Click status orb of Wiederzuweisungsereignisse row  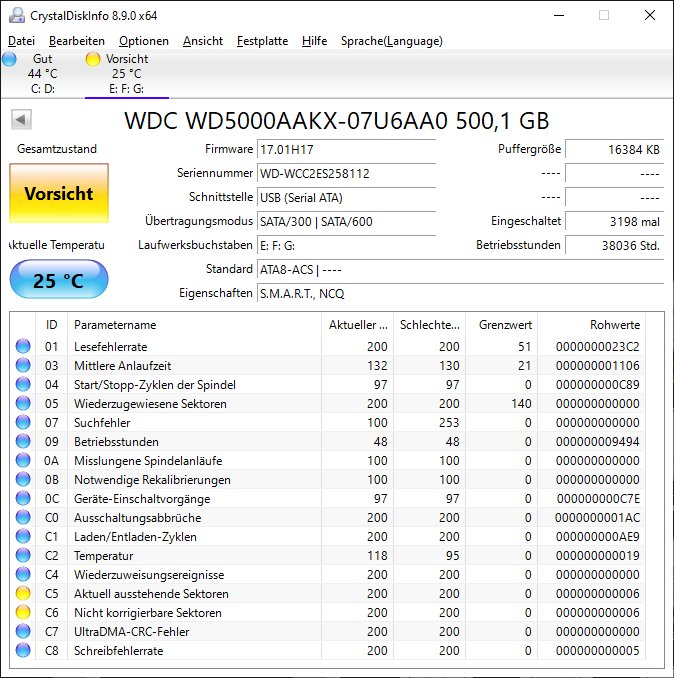click(23, 575)
